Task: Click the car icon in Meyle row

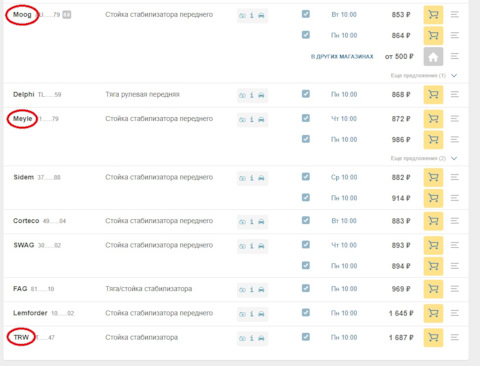Action: pos(261,120)
